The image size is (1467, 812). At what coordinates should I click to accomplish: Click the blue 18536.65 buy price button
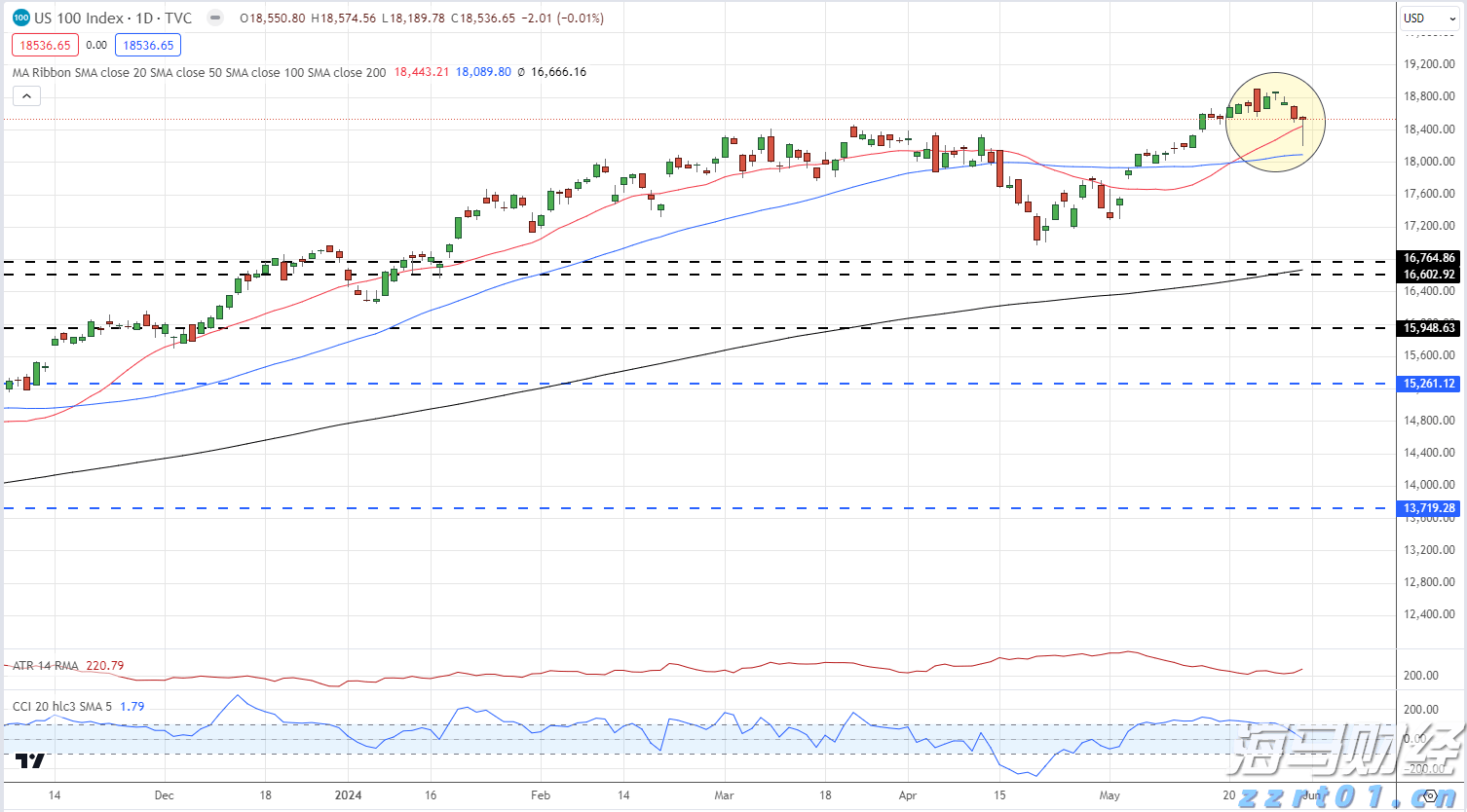(148, 45)
